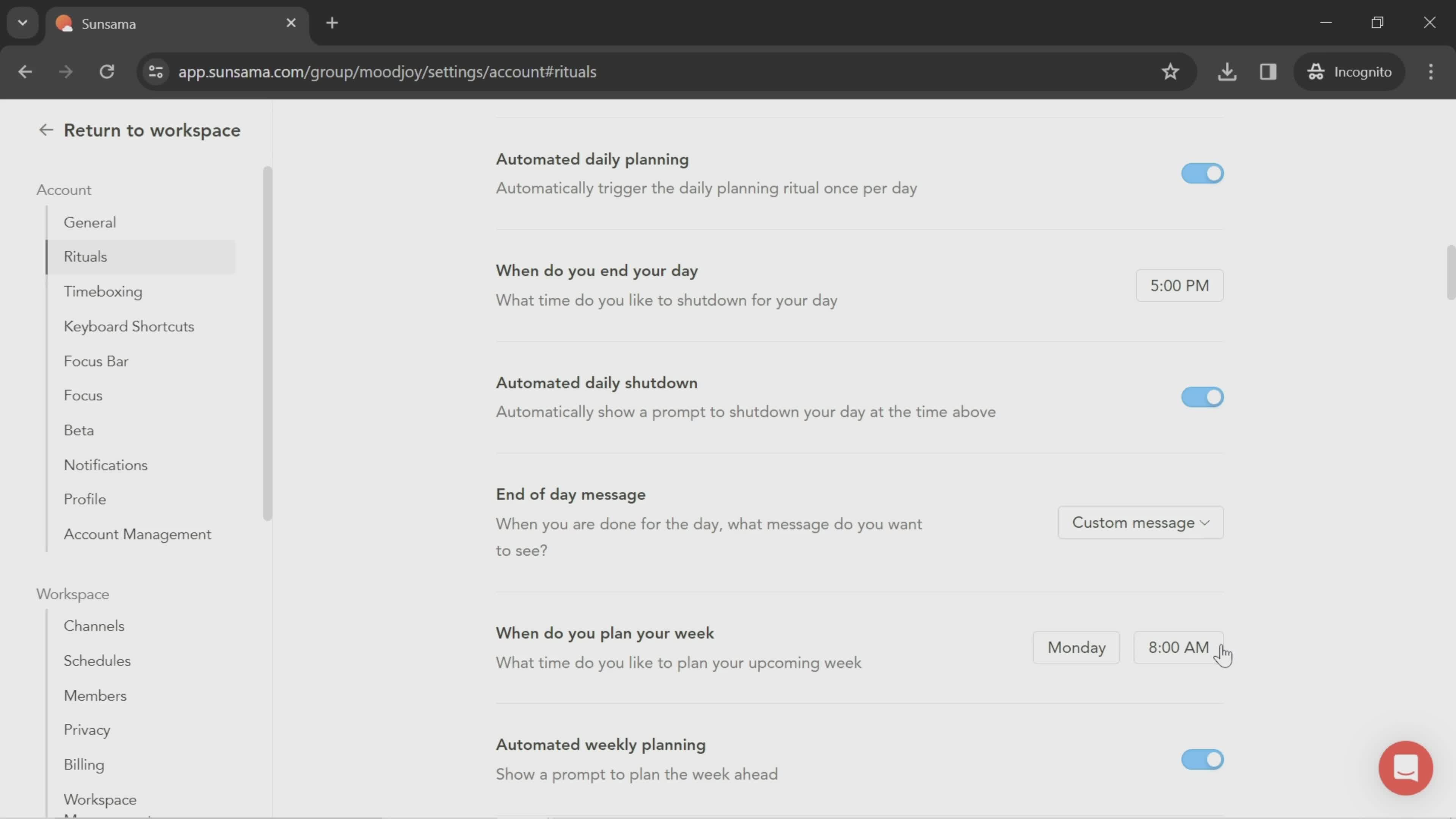Click the Profile sidebar icon
The height and width of the screenshot is (819, 1456).
coord(85,499)
